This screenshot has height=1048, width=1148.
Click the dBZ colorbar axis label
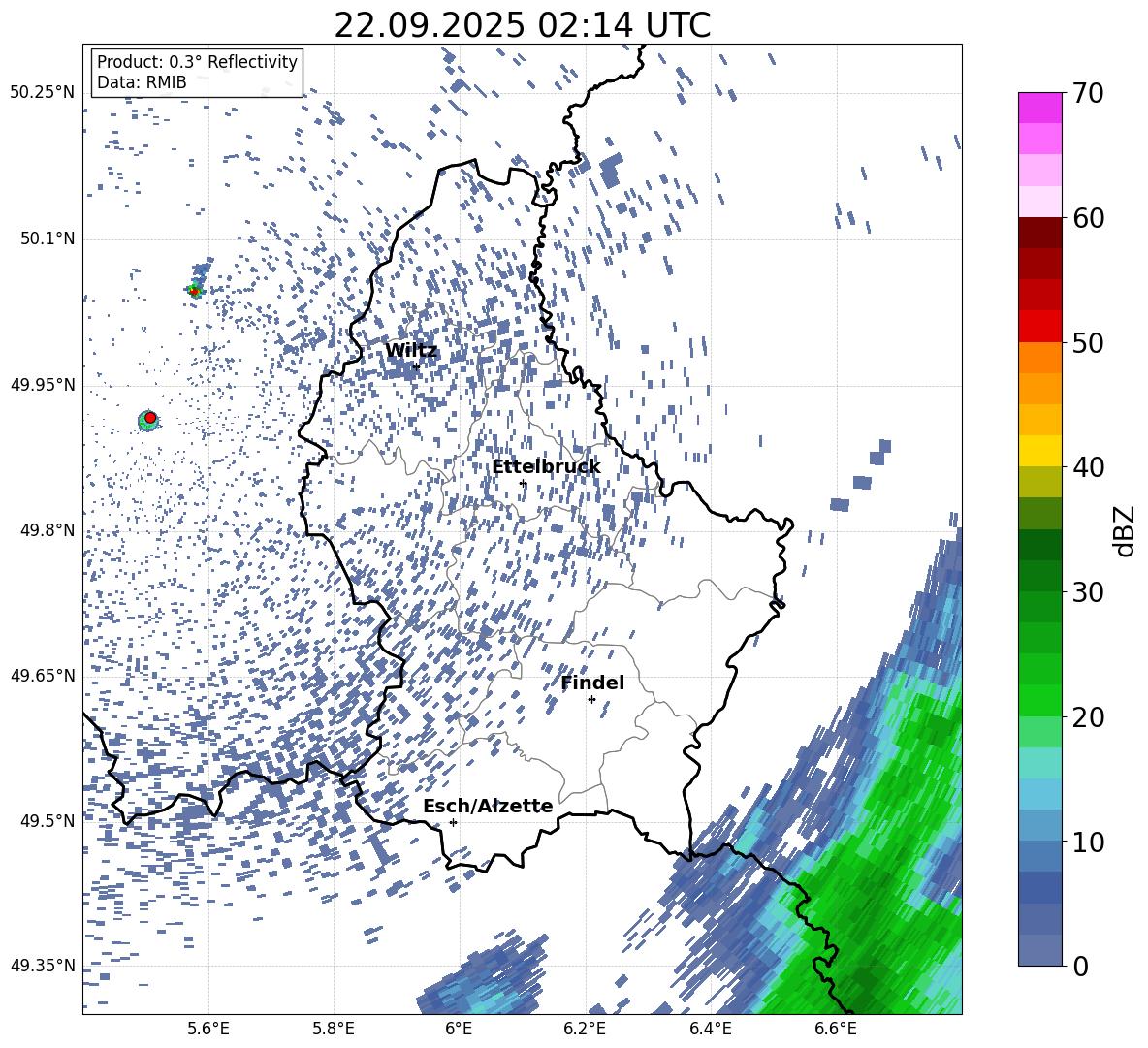1125,530
